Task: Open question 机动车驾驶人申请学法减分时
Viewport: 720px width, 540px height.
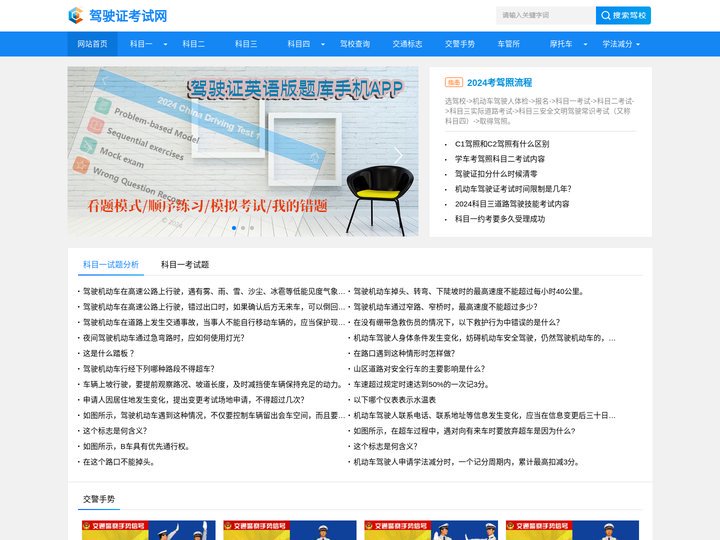Action: click(466, 462)
